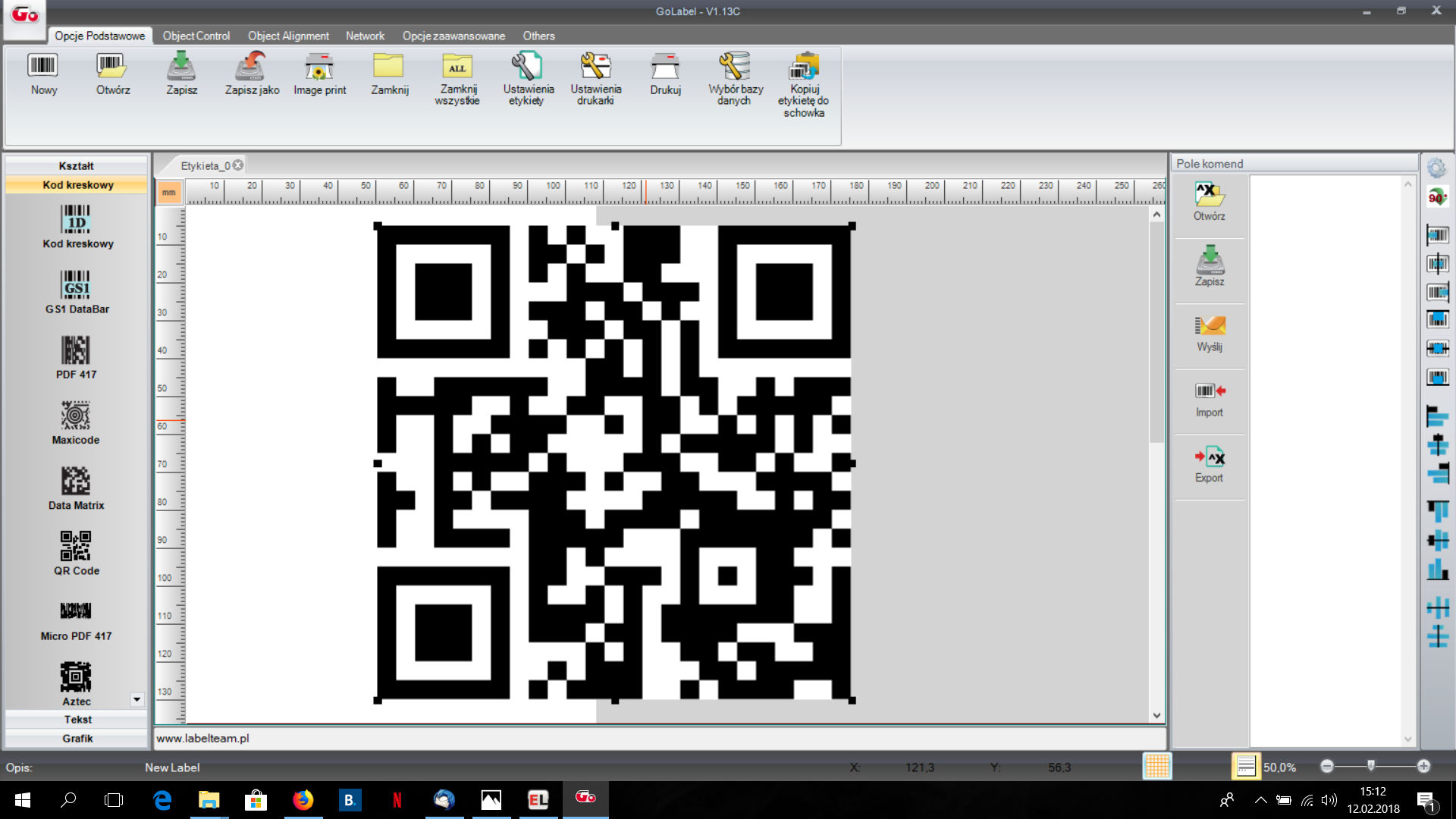Align objects to top edge icon

coord(1437,510)
